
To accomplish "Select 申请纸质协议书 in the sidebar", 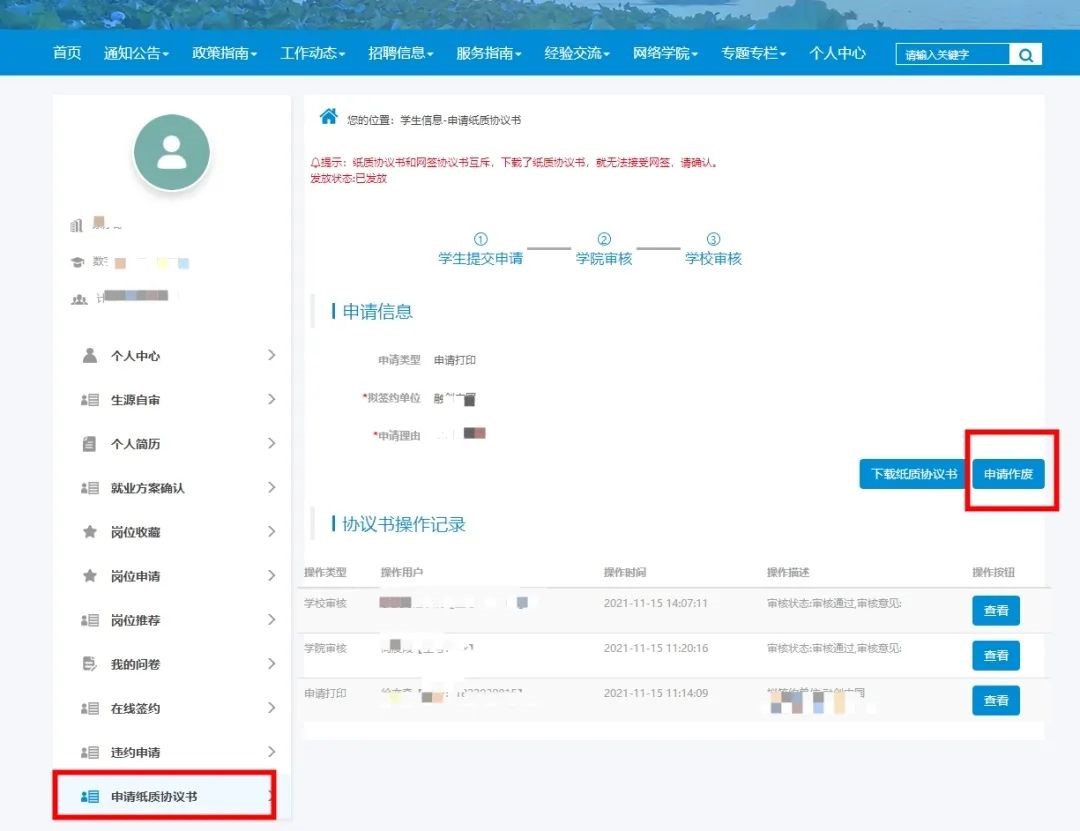I will point(154,797).
